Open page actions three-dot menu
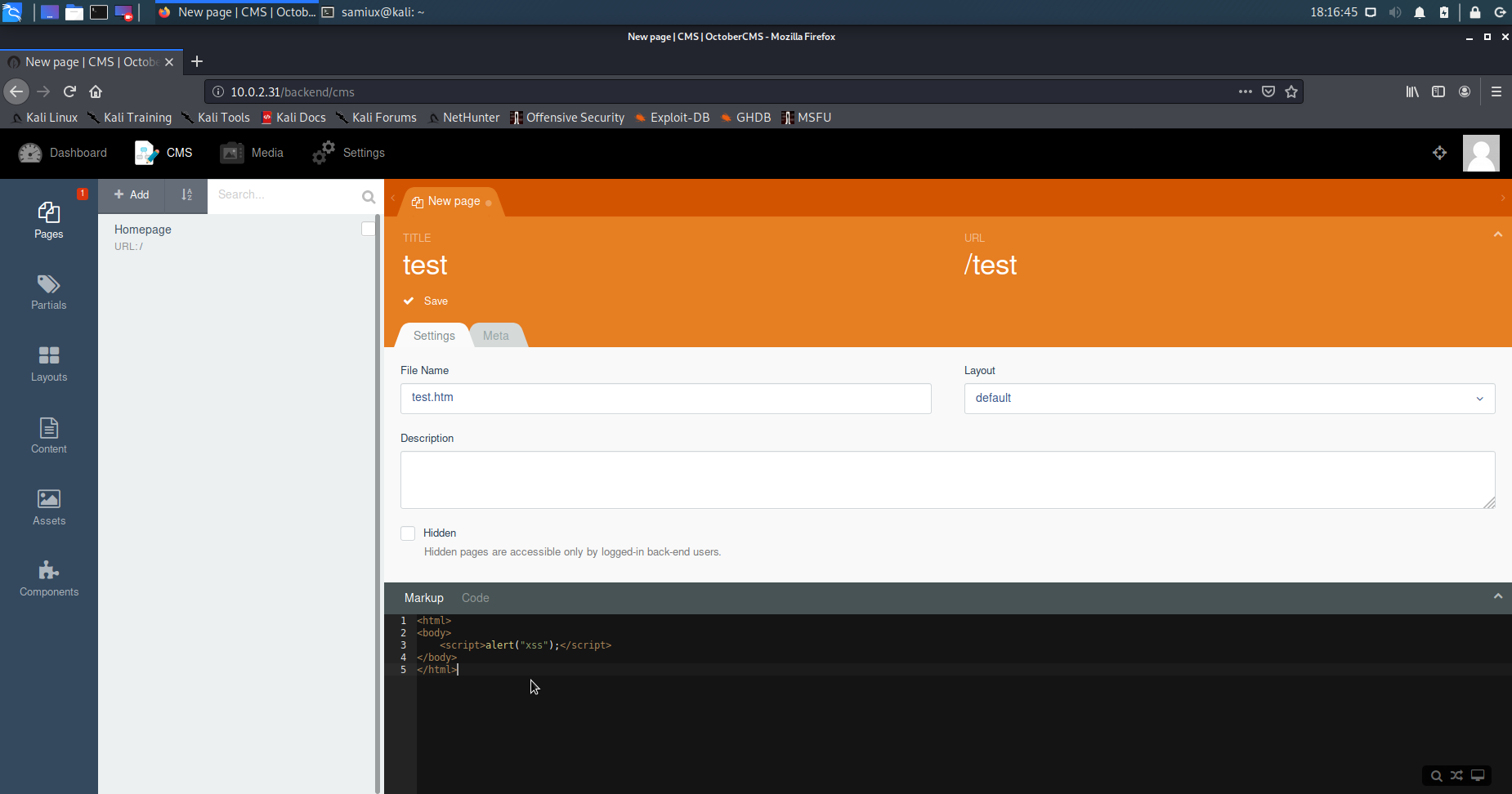1512x794 pixels. 1246,91
